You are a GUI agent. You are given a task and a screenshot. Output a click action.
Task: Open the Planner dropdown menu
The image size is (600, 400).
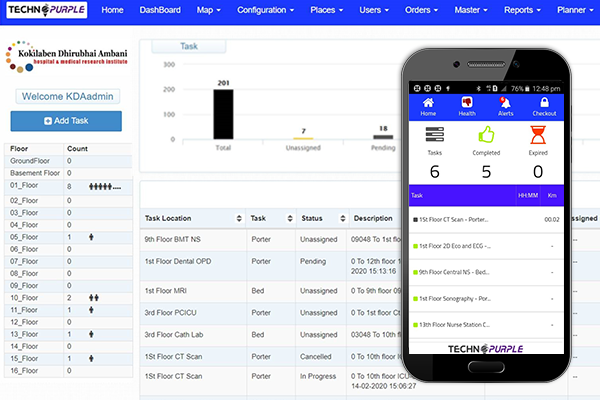coord(575,10)
